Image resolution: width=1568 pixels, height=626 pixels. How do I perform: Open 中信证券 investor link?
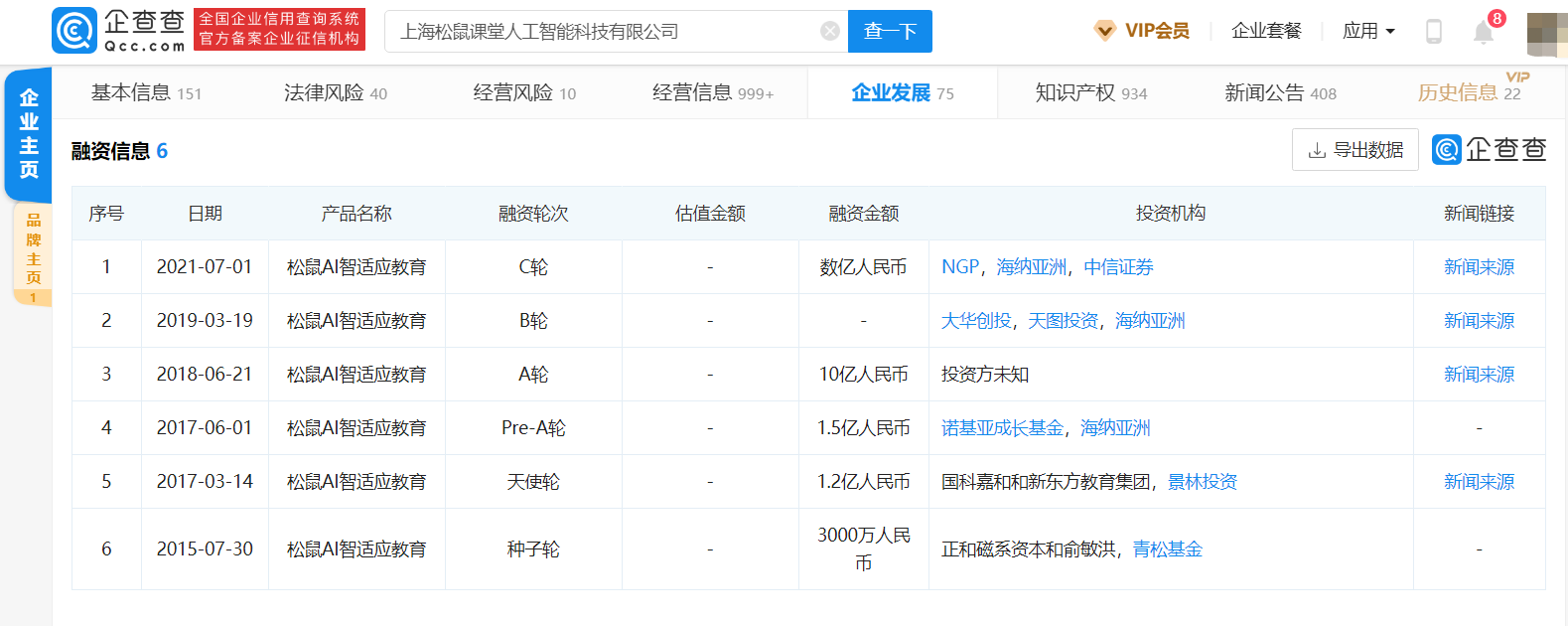coord(1118,267)
